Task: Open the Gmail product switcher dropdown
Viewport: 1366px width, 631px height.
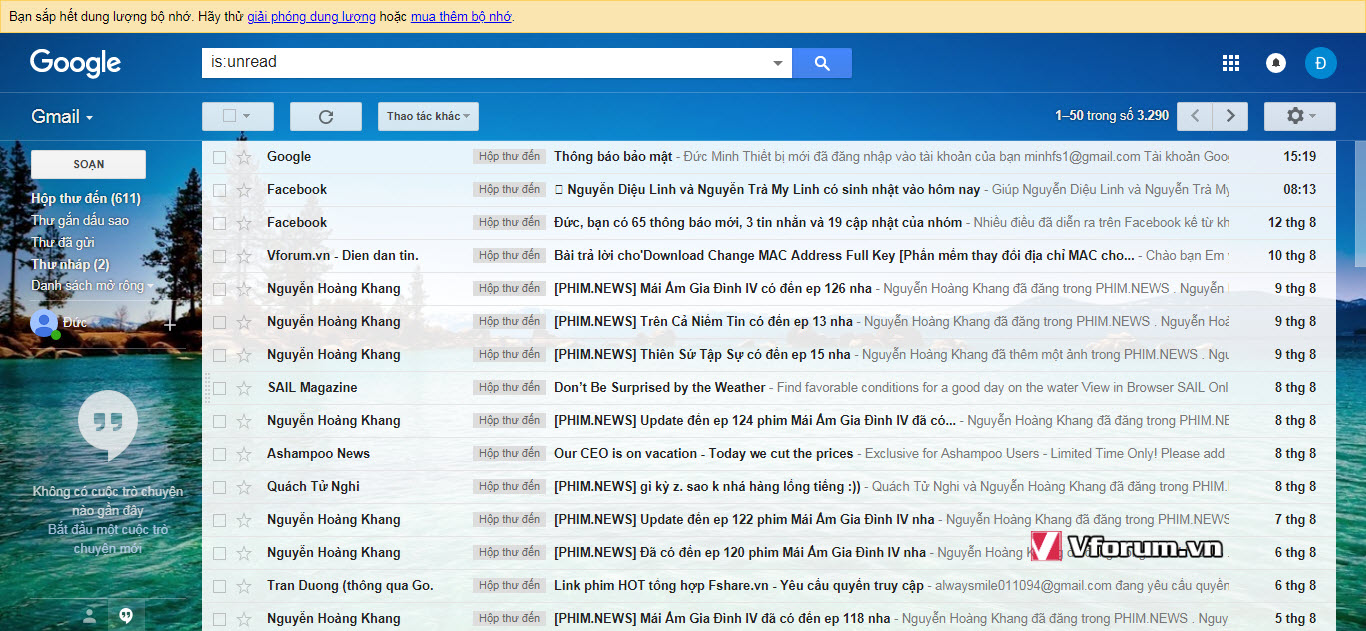Action: (62, 117)
